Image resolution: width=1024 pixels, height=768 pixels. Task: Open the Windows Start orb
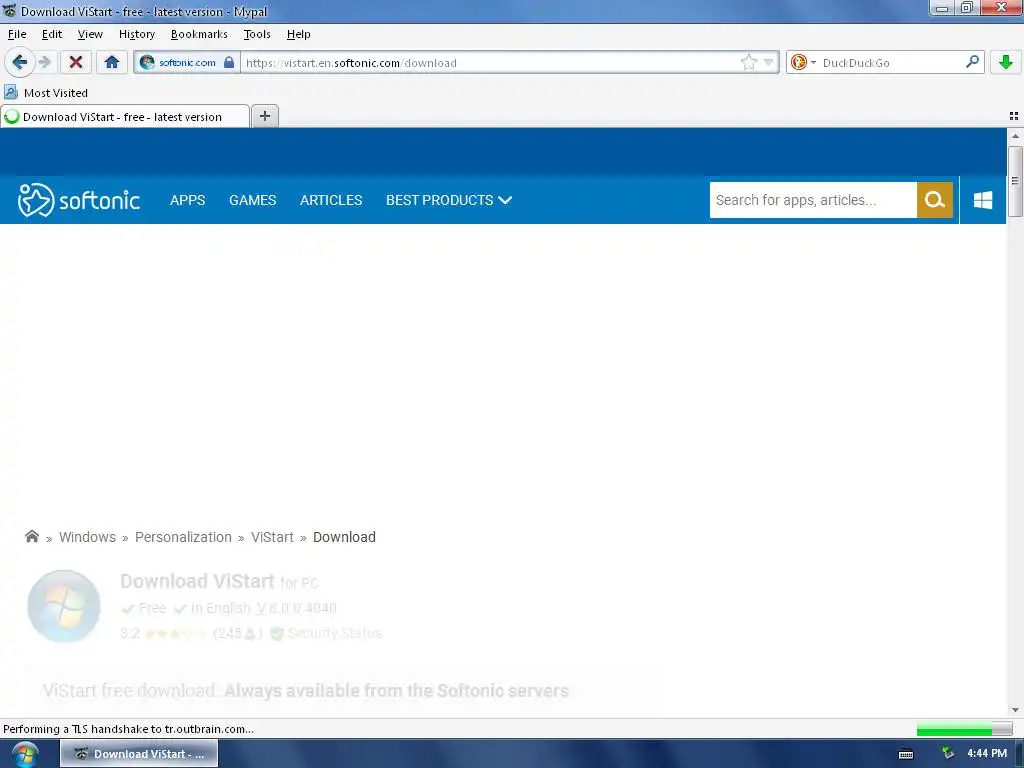click(x=25, y=754)
